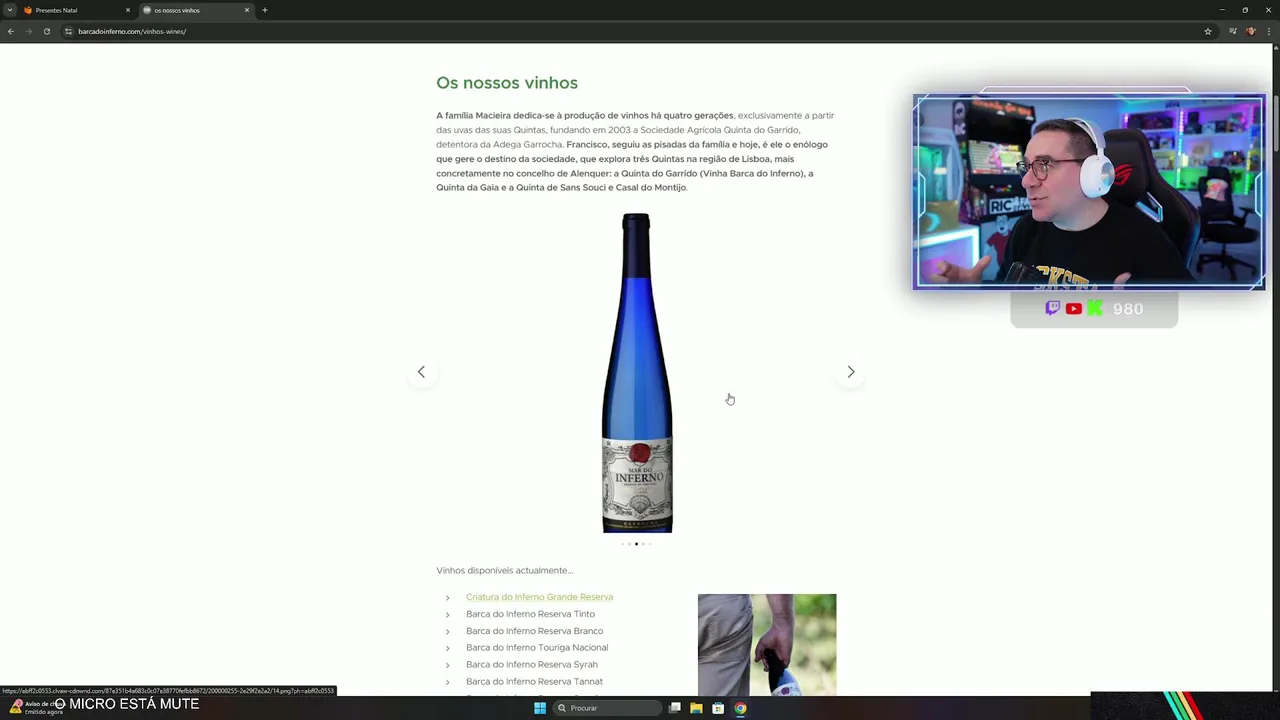Open Barca do Inferno Reserva Branco link
The height and width of the screenshot is (720, 1280).
coord(534,631)
